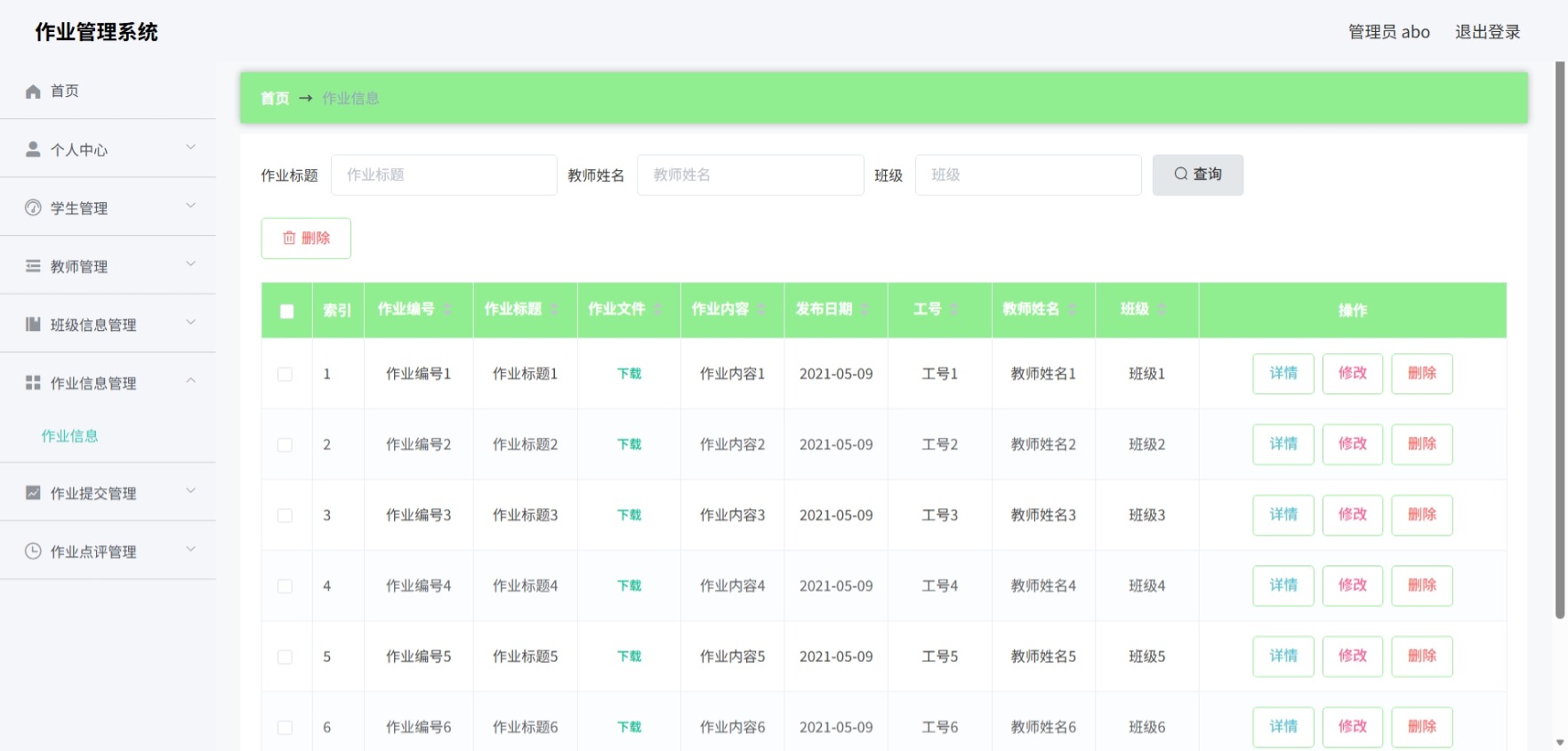The height and width of the screenshot is (751, 1568).
Task: Sort by 作业内容 column arrows
Action: click(x=761, y=309)
